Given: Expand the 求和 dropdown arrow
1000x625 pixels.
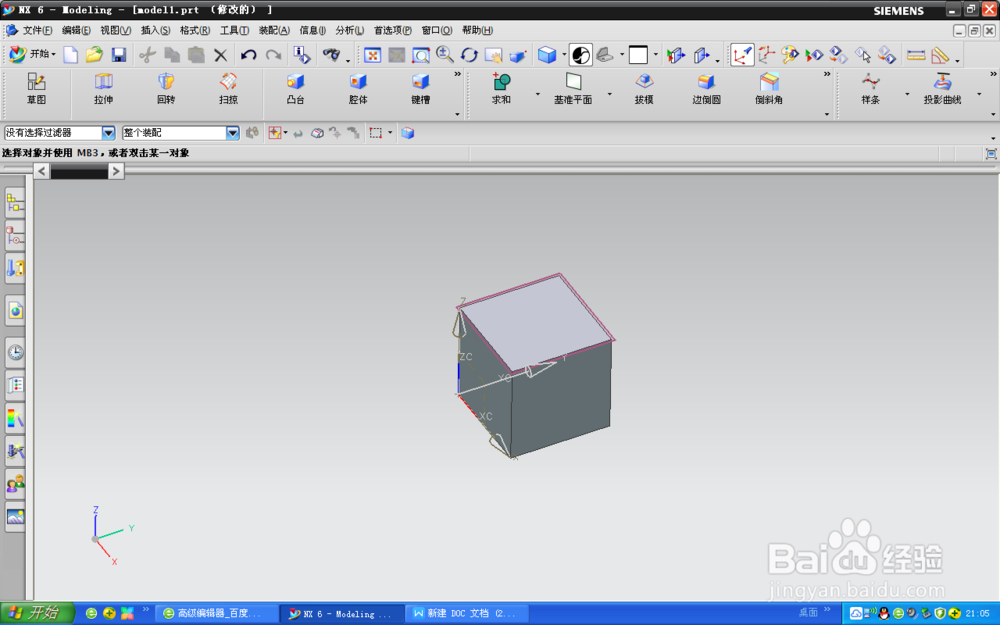Looking at the screenshot, I should (538, 94).
